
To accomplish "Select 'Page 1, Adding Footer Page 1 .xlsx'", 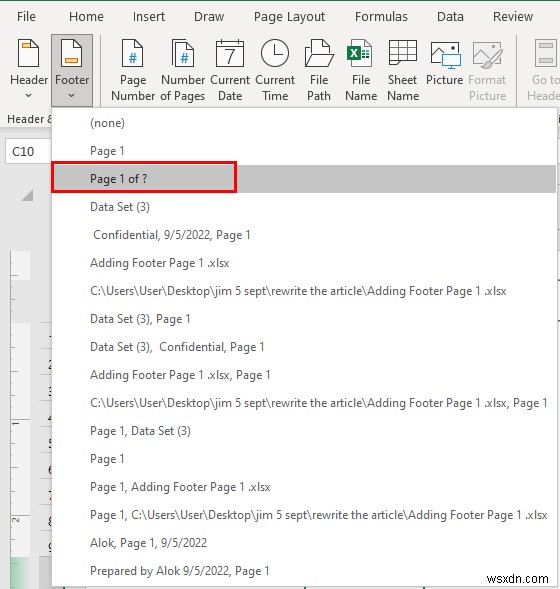I will point(304,487).
